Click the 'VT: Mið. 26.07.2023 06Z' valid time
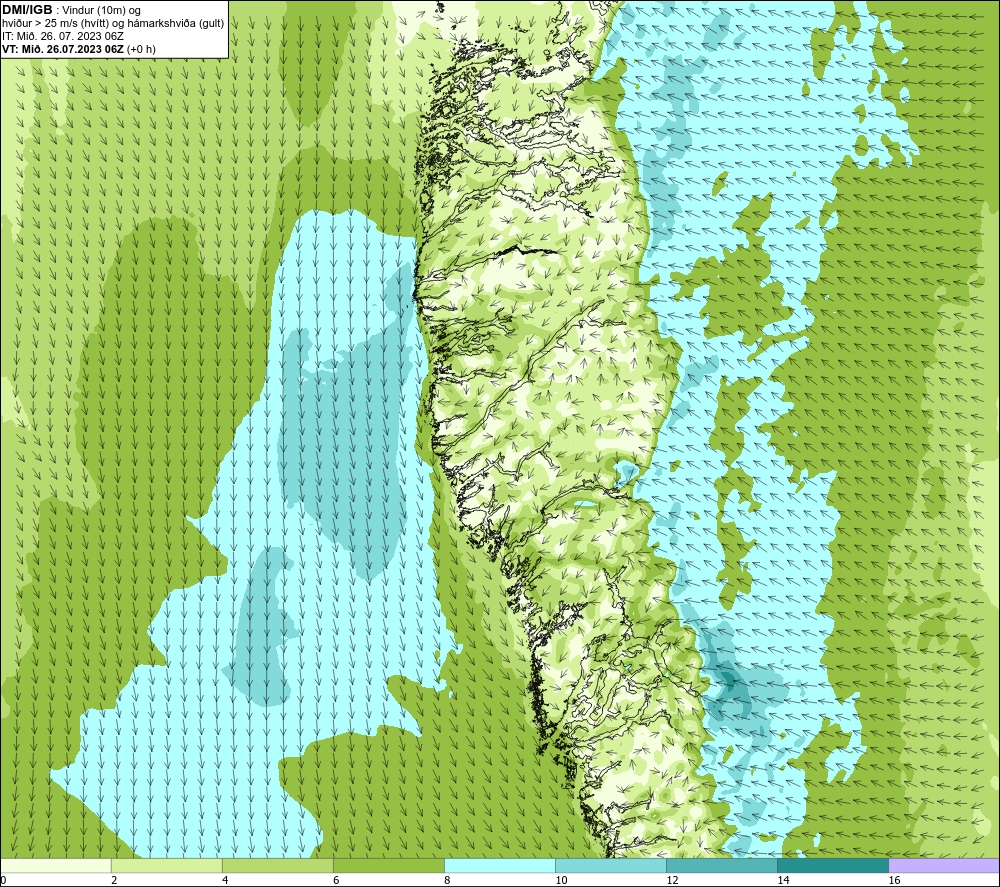This screenshot has height=887, width=1000. 63,49
